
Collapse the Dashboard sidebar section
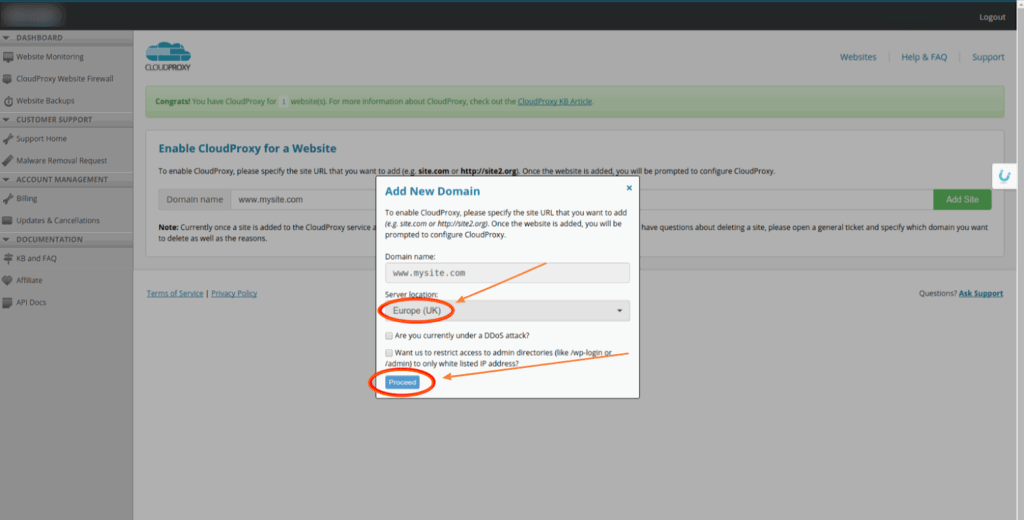point(6,38)
